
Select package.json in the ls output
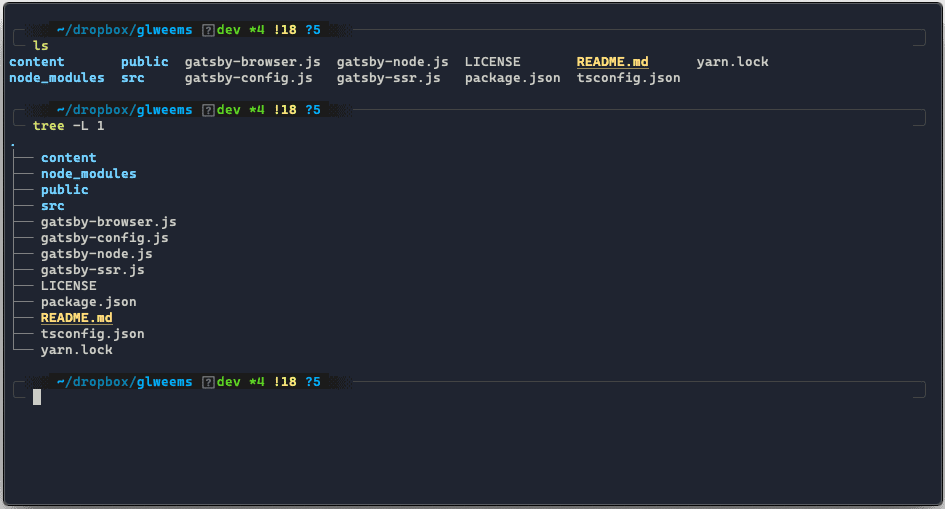pos(512,78)
